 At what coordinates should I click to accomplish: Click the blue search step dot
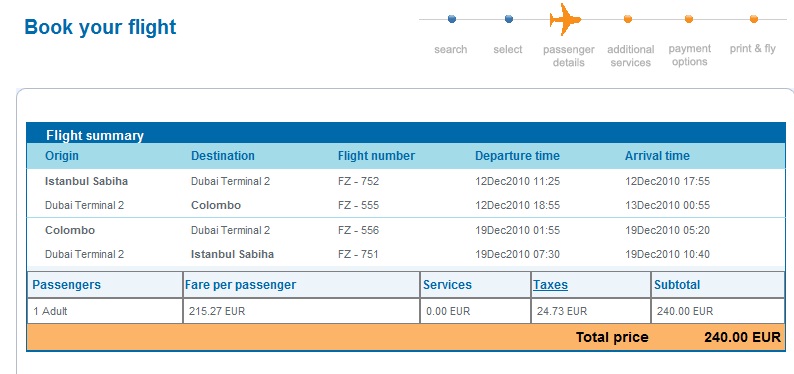tap(452, 19)
